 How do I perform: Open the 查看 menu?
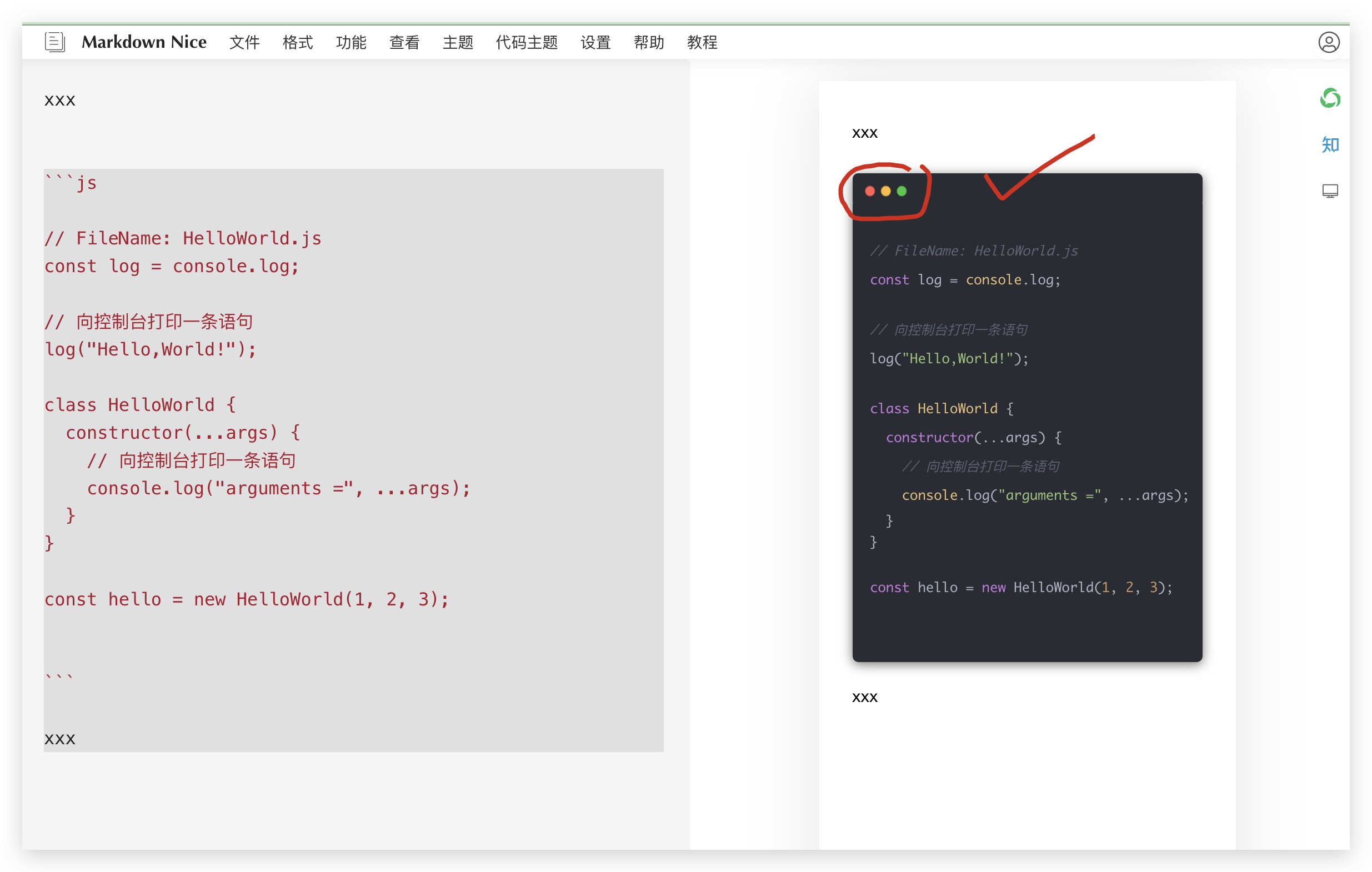404,42
